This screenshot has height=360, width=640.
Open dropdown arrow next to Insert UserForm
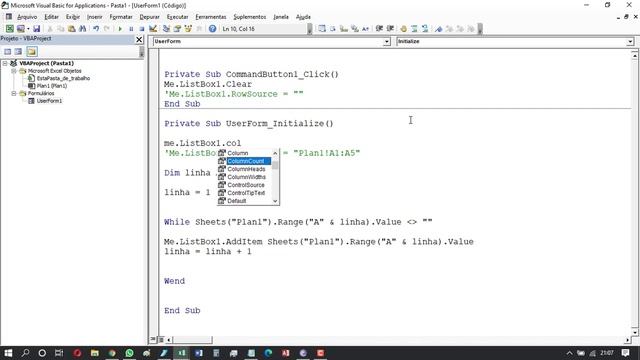(x=28, y=29)
